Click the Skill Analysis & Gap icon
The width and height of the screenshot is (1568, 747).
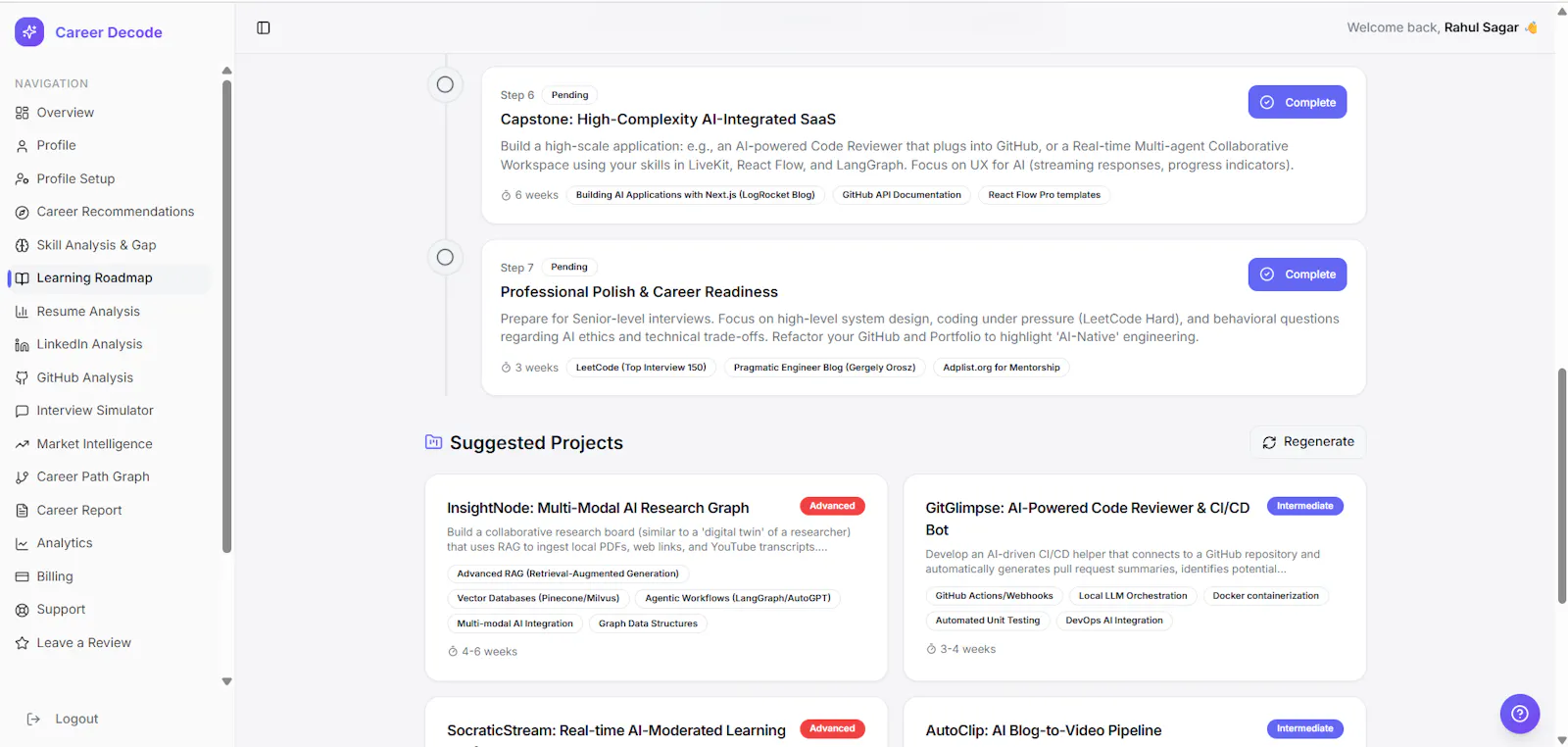22,245
